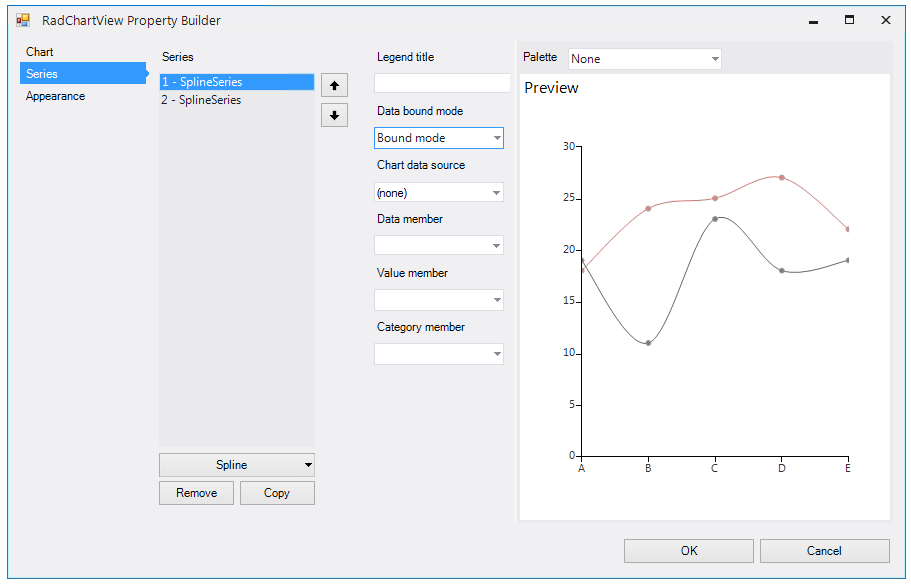911x588 pixels.
Task: Select the Chart section in sidebar
Action: click(x=40, y=51)
